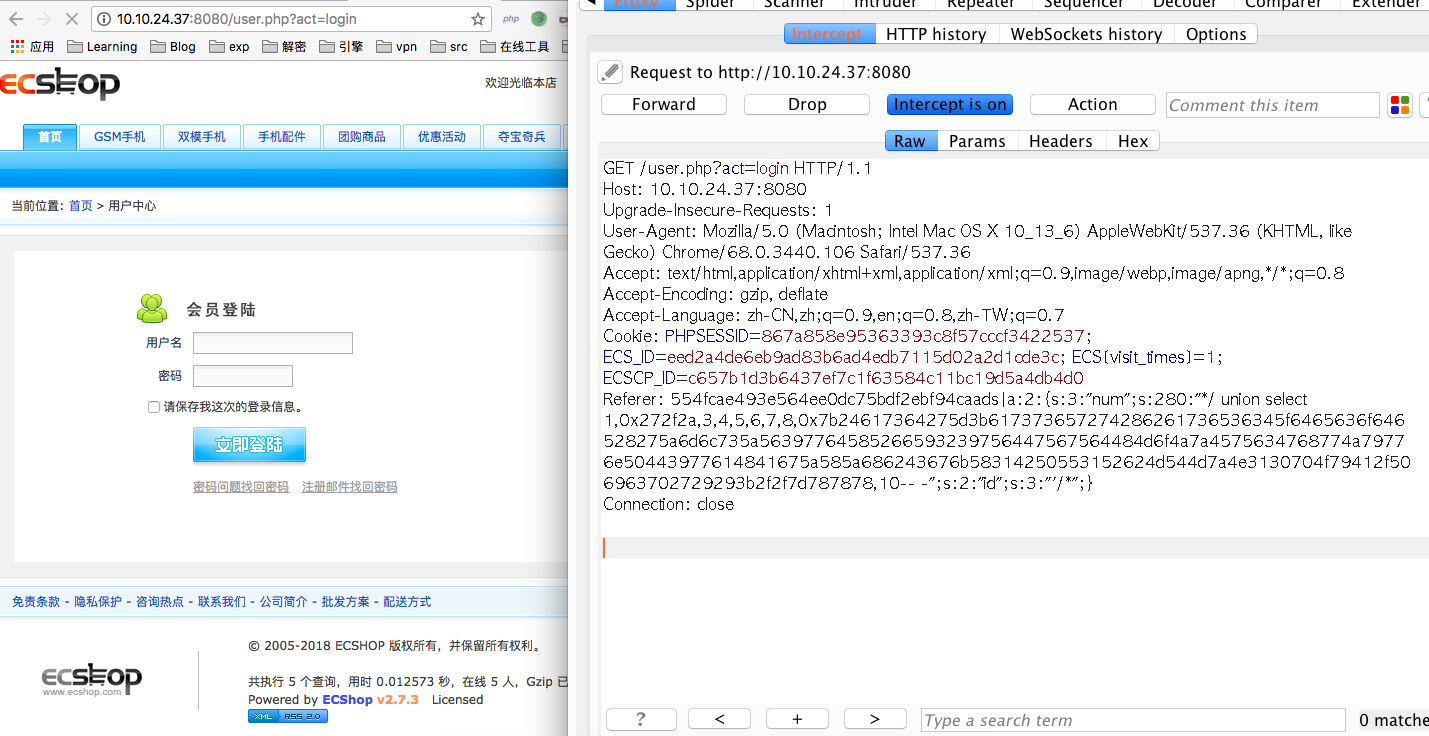
Task: Select the Params request view tab
Action: 977,141
